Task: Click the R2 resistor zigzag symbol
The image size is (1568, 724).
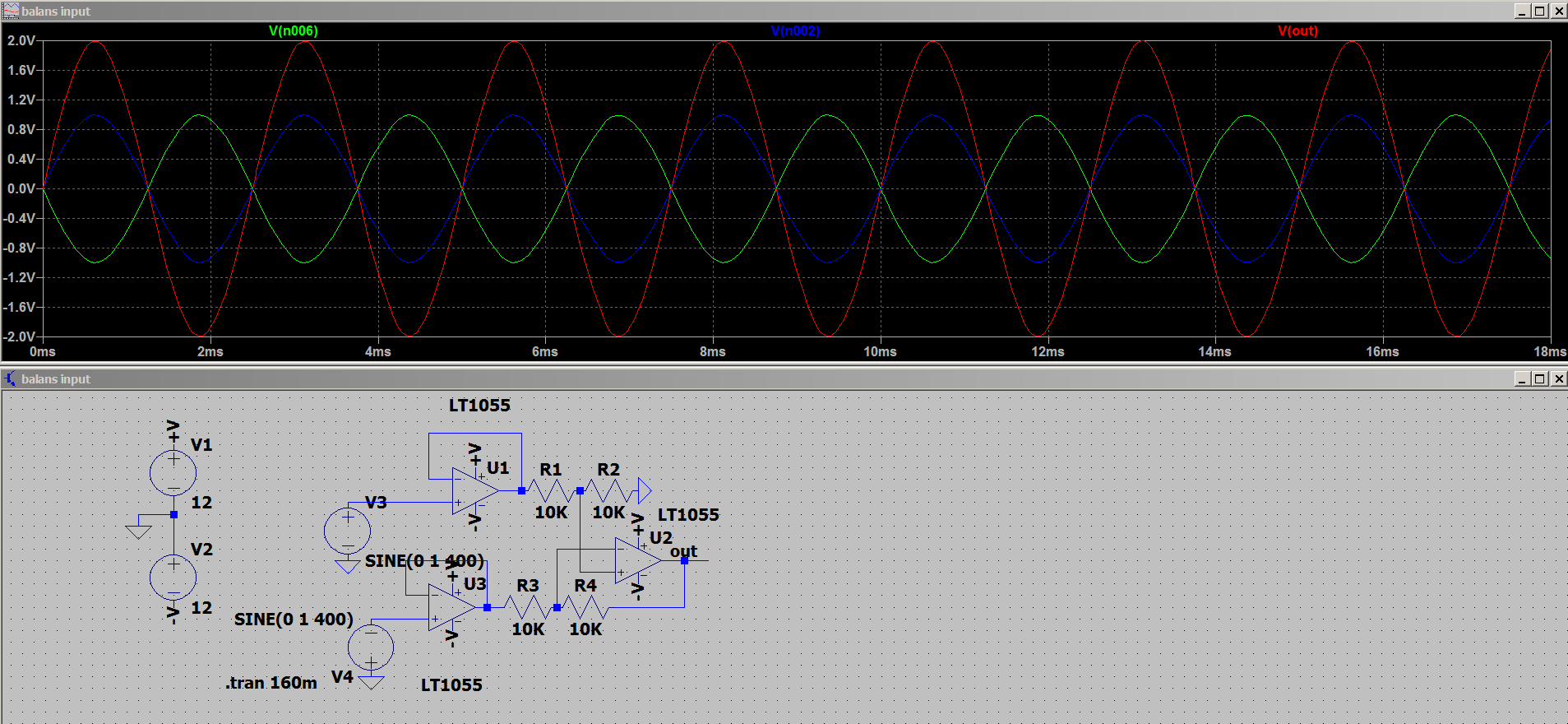Action: 608,491
